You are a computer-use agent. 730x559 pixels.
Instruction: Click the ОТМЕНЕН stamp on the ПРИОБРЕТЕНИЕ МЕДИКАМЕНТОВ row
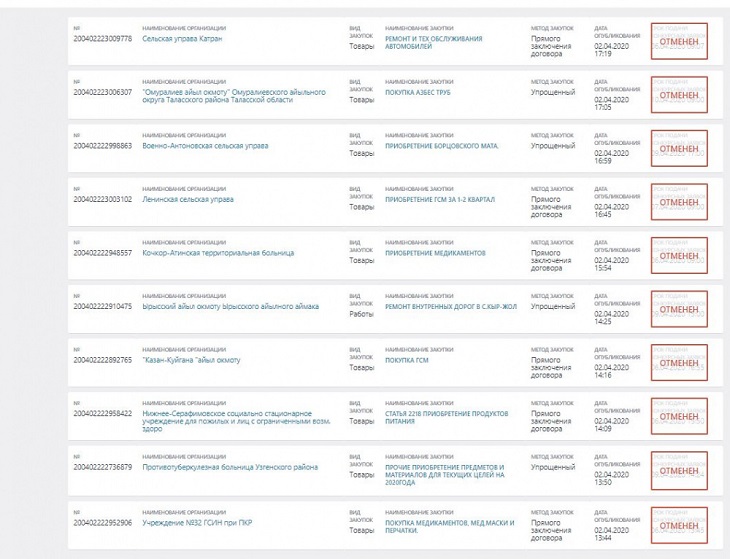pos(679,257)
